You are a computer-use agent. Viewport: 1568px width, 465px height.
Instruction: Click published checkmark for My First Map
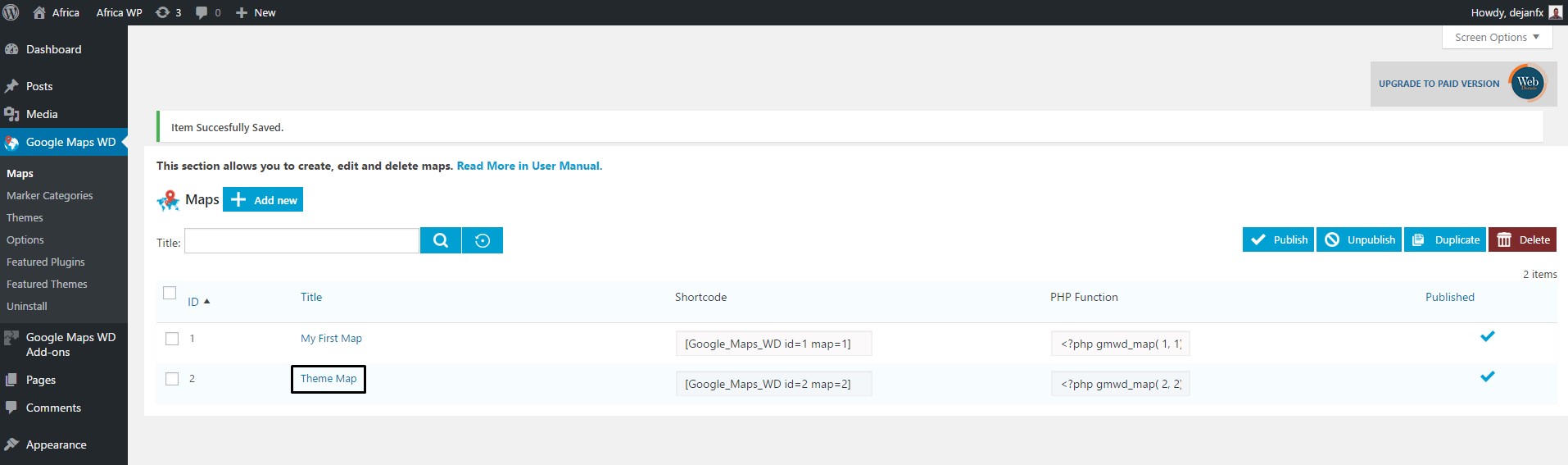click(1487, 336)
